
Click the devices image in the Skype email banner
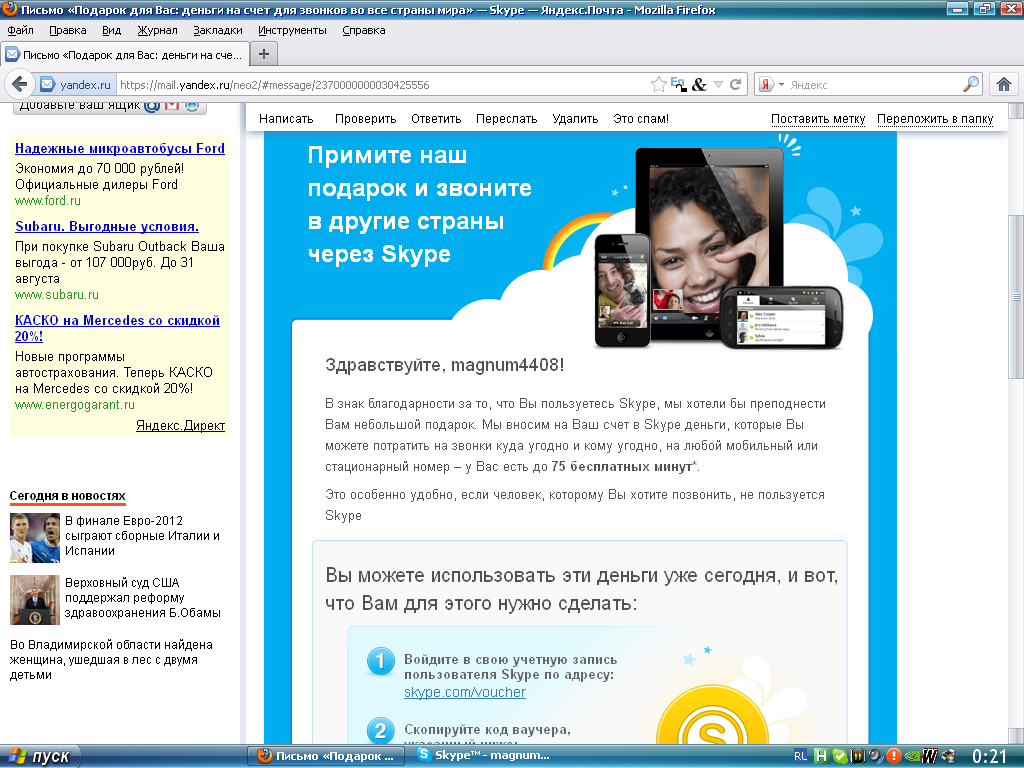click(718, 248)
